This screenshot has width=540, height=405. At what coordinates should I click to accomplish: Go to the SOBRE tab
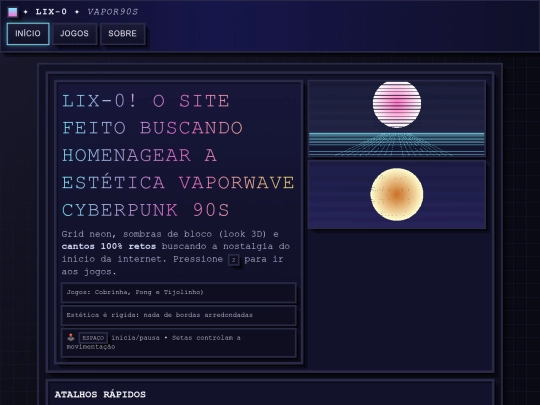(x=122, y=34)
